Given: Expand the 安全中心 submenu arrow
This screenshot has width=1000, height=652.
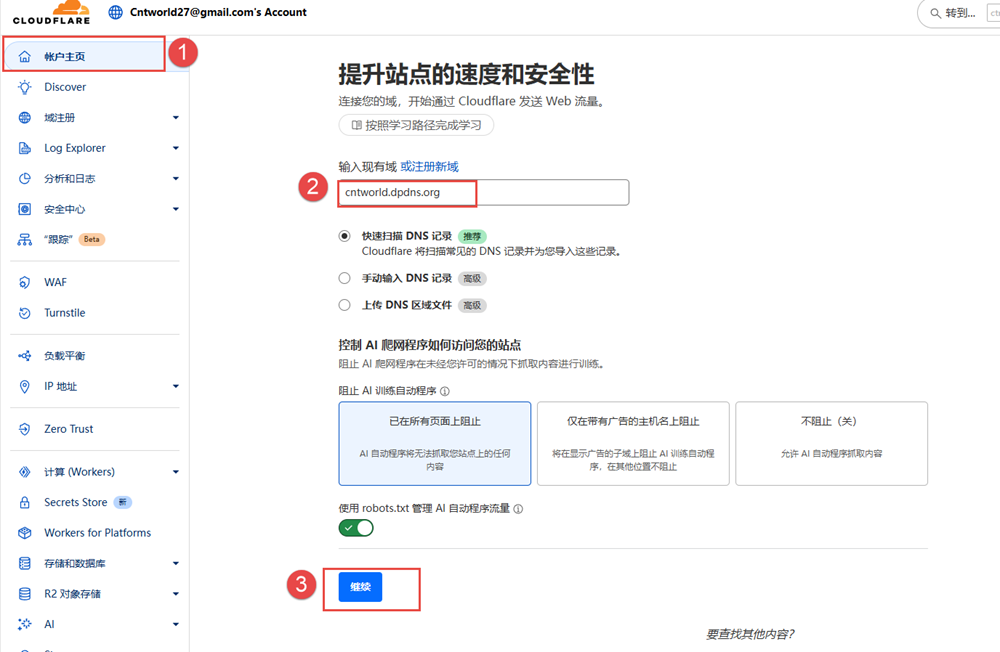Looking at the screenshot, I should tap(175, 209).
